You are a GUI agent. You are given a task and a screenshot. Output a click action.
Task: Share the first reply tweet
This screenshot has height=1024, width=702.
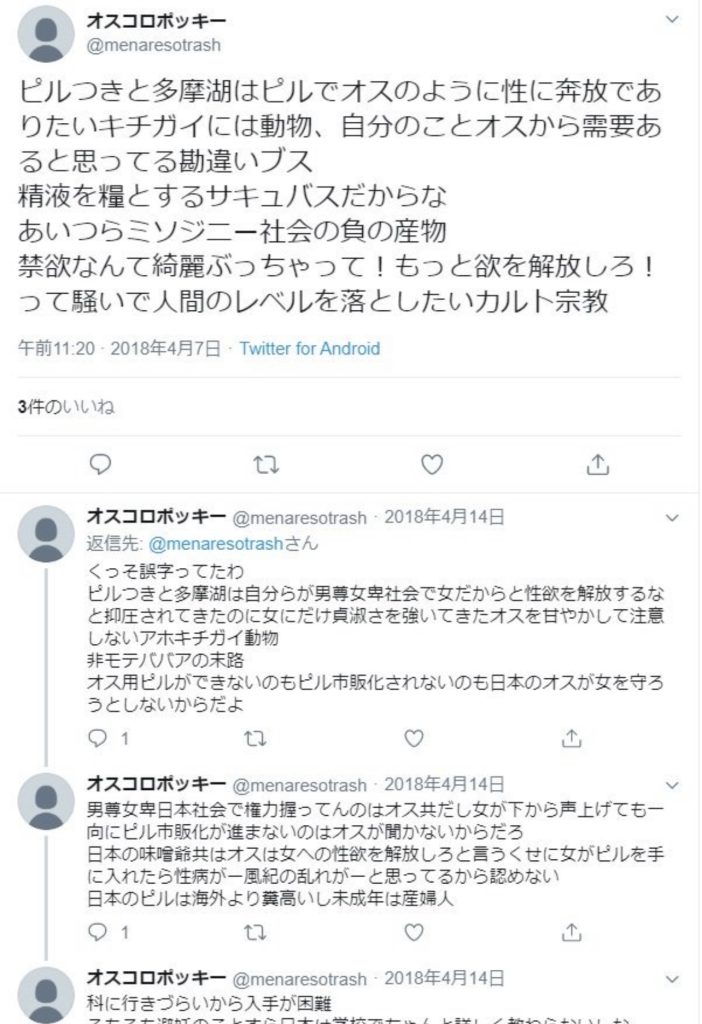[x=572, y=739]
